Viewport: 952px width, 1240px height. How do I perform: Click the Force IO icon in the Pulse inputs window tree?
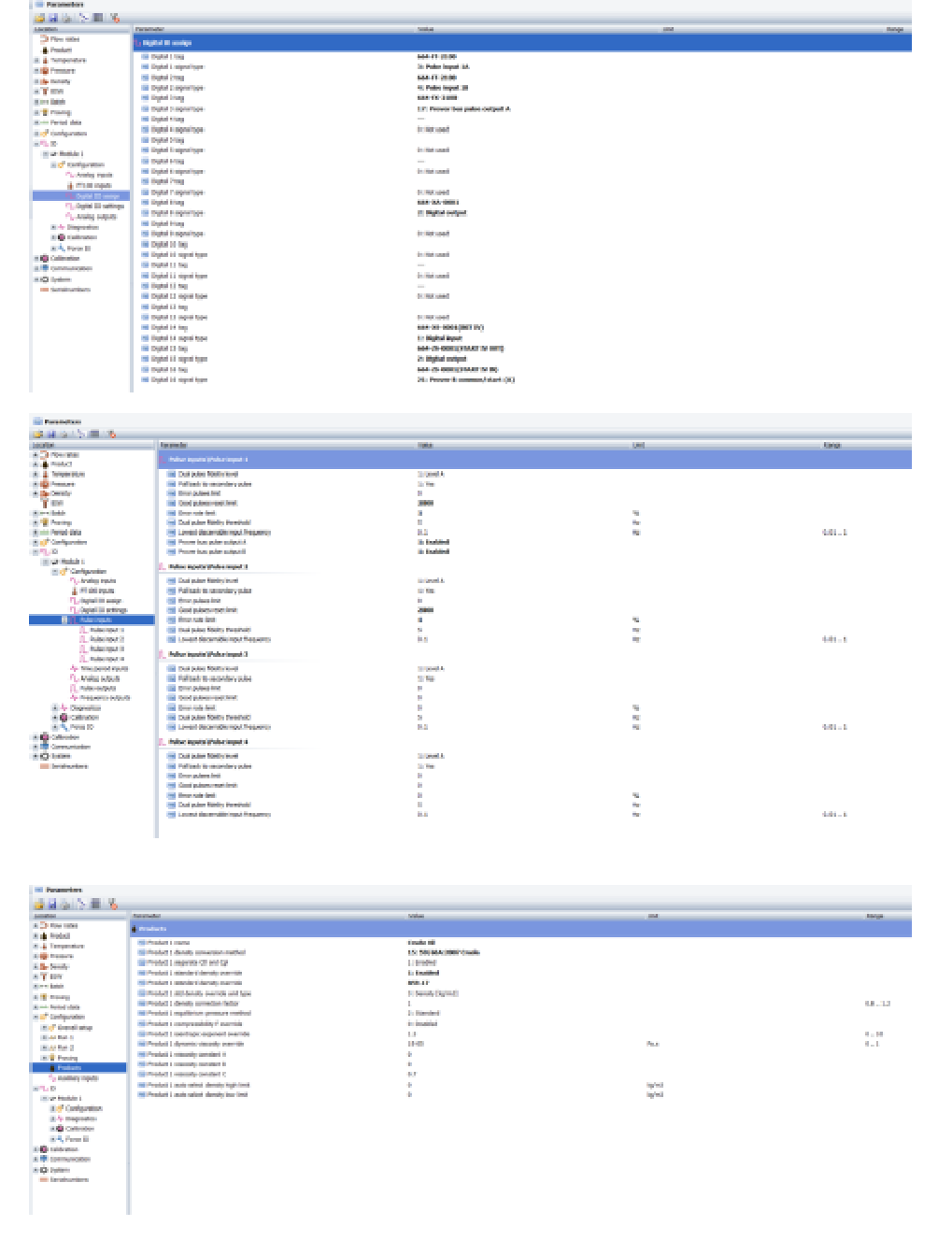(63, 727)
